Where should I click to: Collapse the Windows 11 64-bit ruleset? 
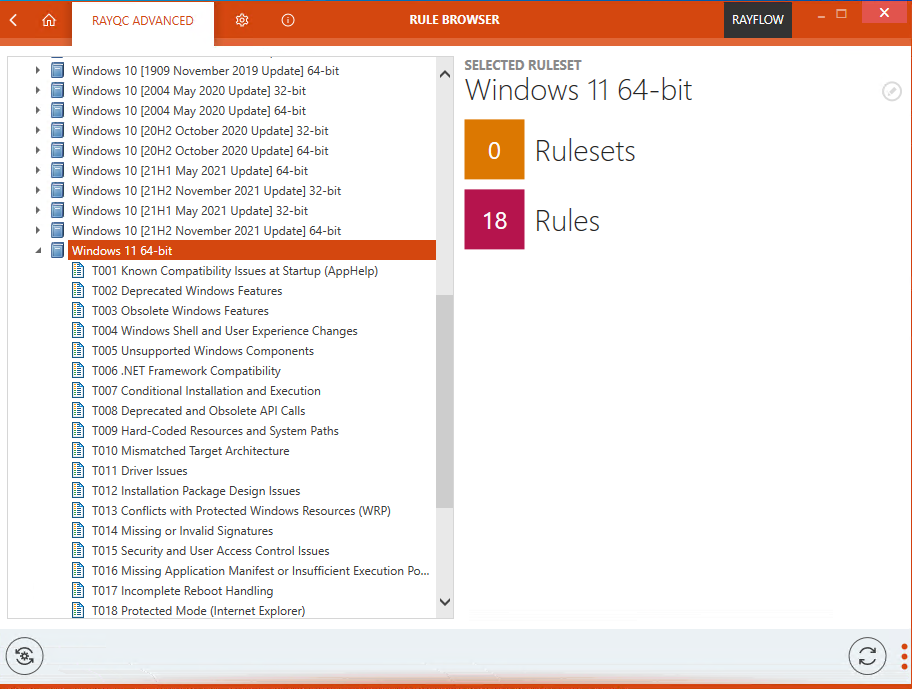click(38, 251)
